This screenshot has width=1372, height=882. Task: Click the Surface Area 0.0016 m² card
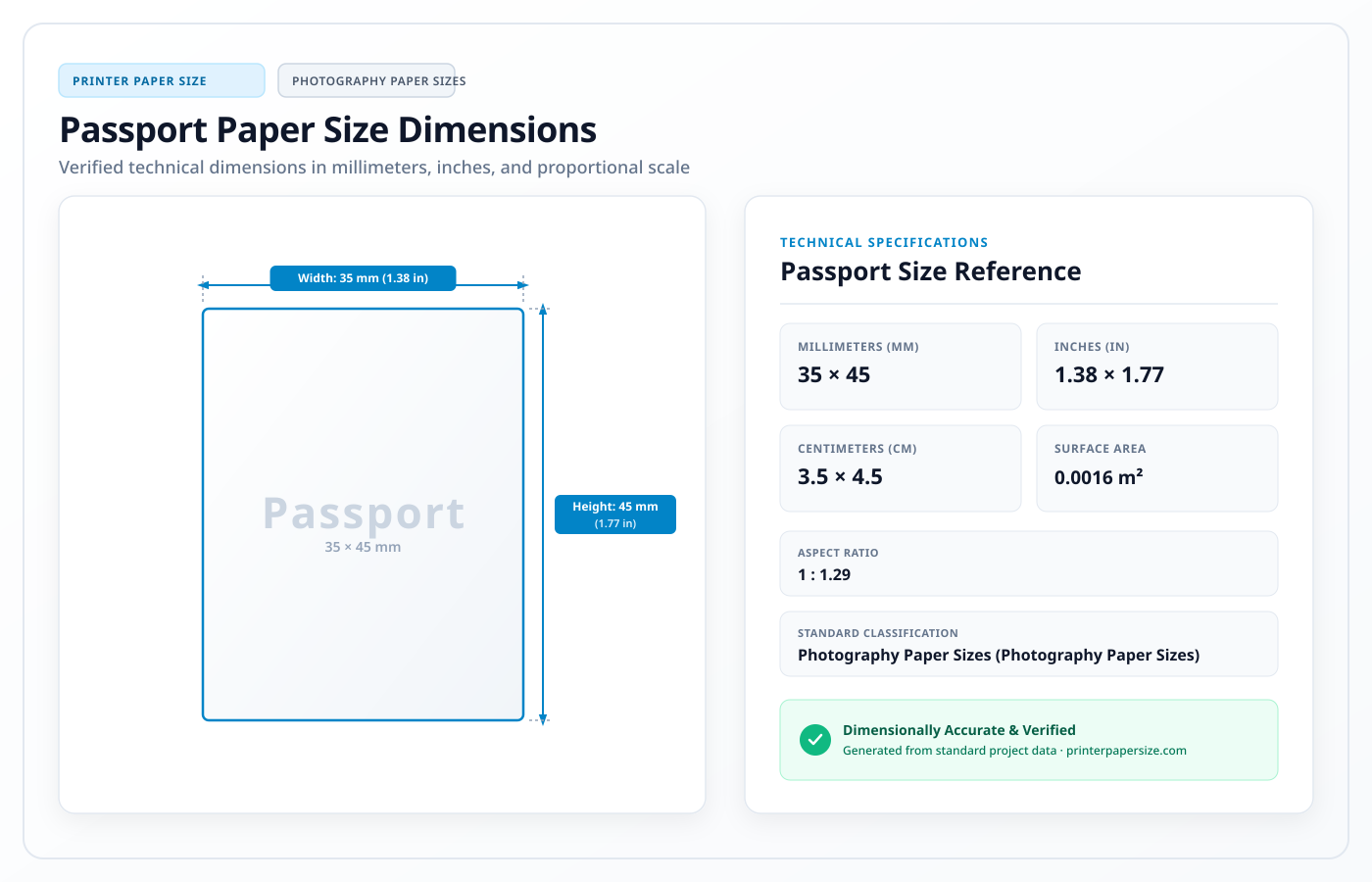[1157, 468]
